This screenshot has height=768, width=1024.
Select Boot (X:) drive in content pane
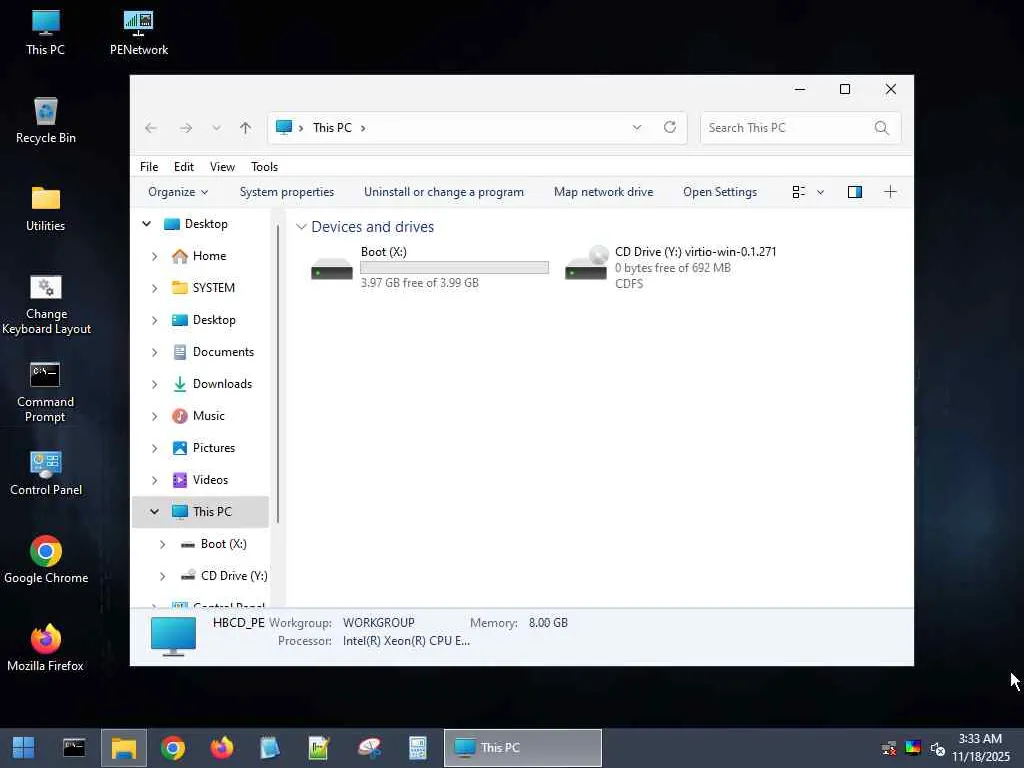(428, 267)
